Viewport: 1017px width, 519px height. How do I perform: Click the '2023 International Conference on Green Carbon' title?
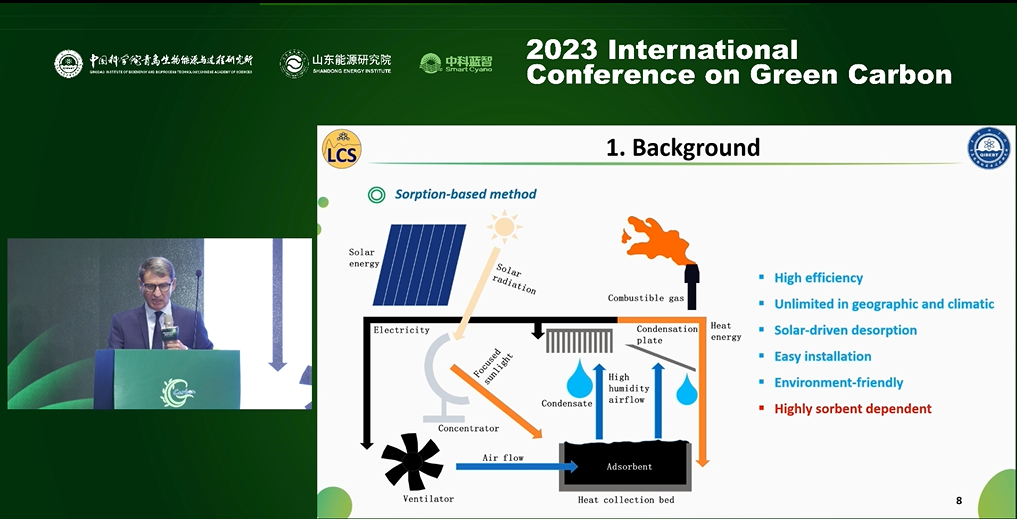(x=739, y=62)
